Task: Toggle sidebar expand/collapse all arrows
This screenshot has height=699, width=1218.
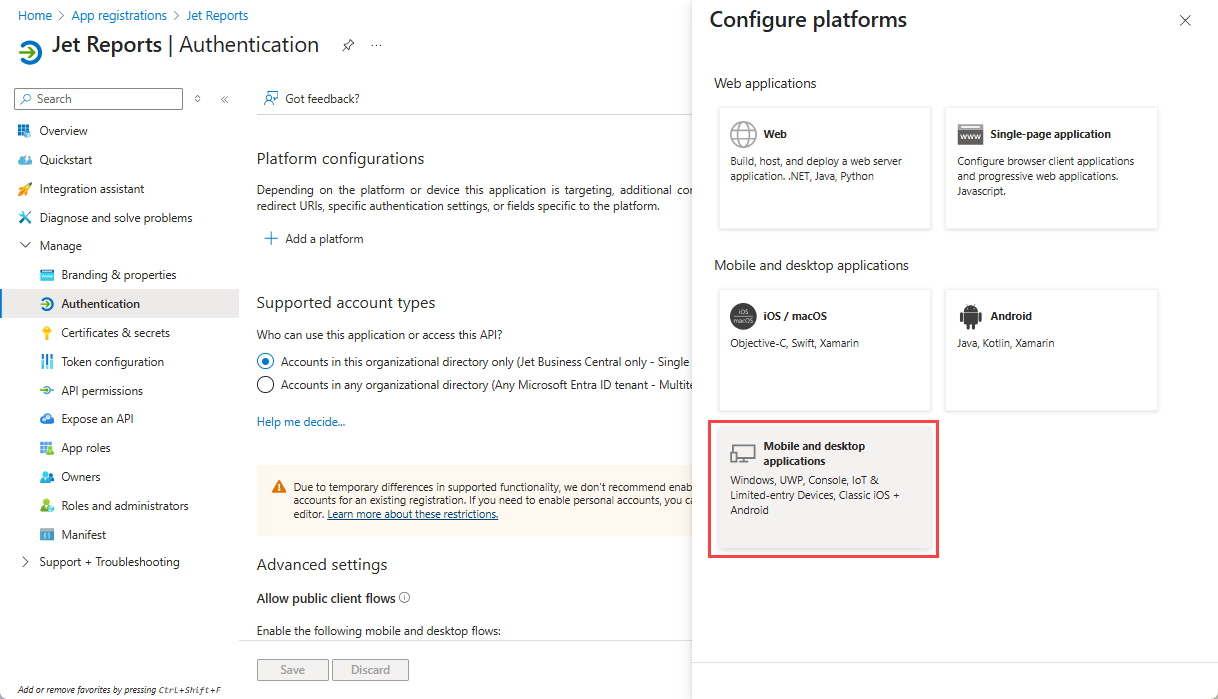Action: (197, 99)
